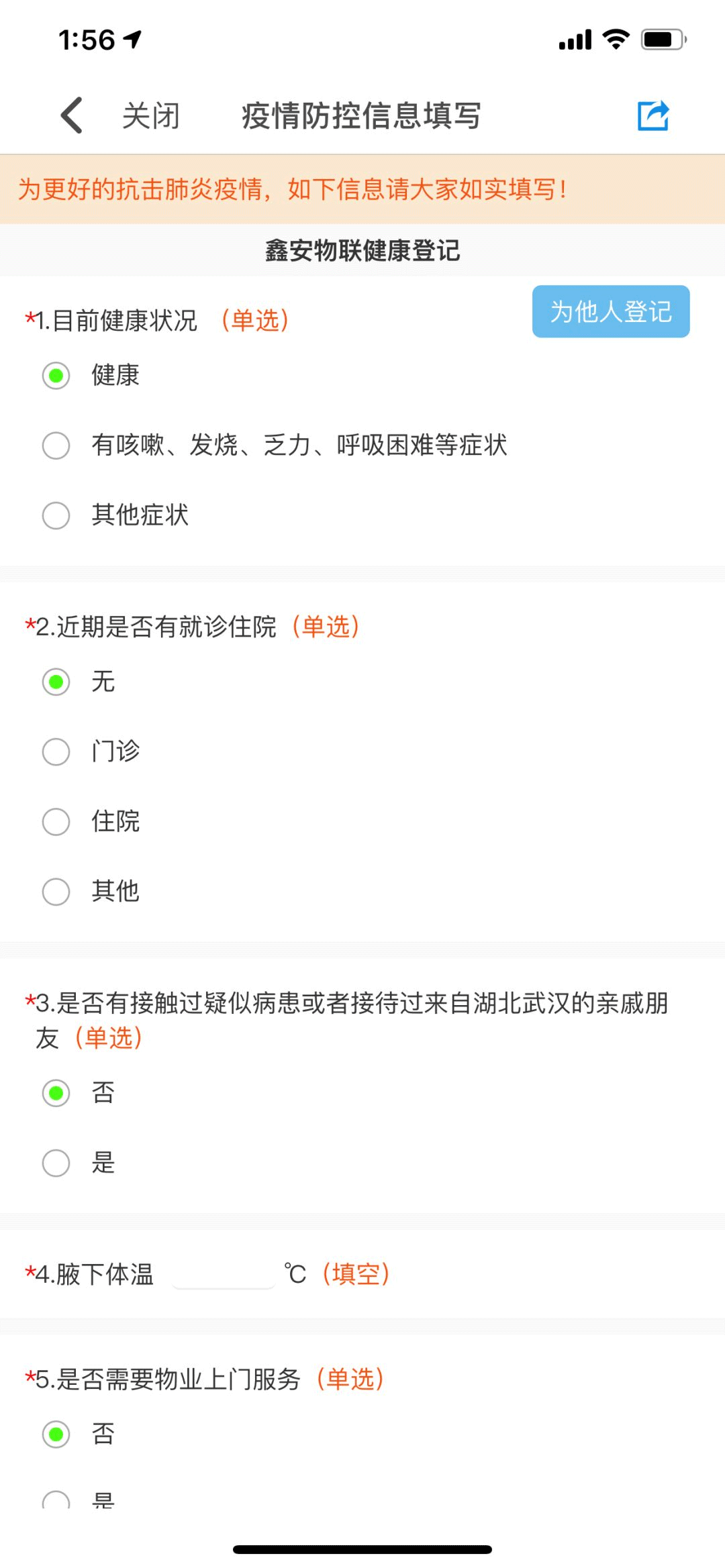Image resolution: width=725 pixels, height=1568 pixels.
Task: Select 健康 health status option
Action: tap(56, 376)
